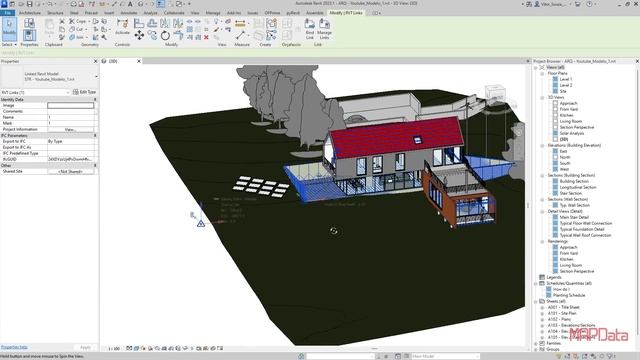Click the ViewCube in the 3D view
Screen dimensions: 640x360
click(495, 93)
